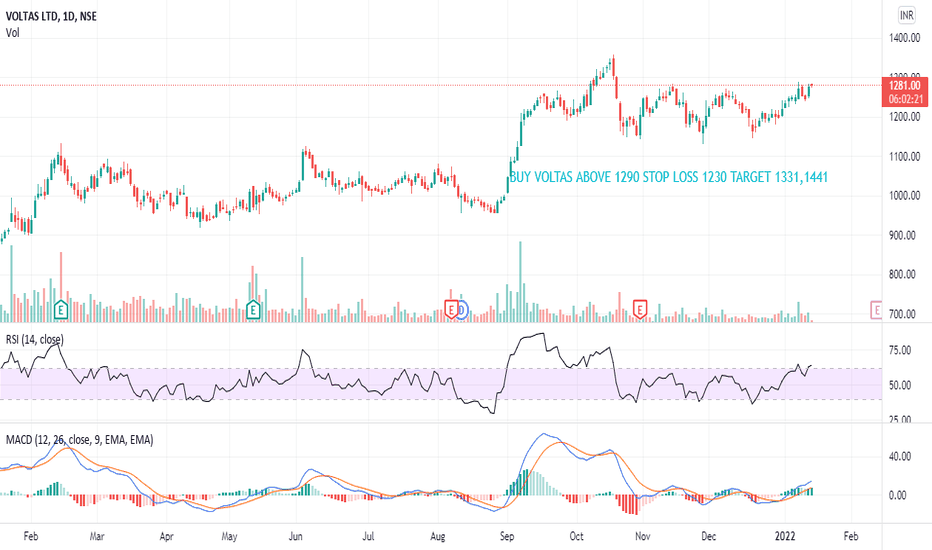Click the 800.00 price axis label
The height and width of the screenshot is (550, 932).
[902, 275]
